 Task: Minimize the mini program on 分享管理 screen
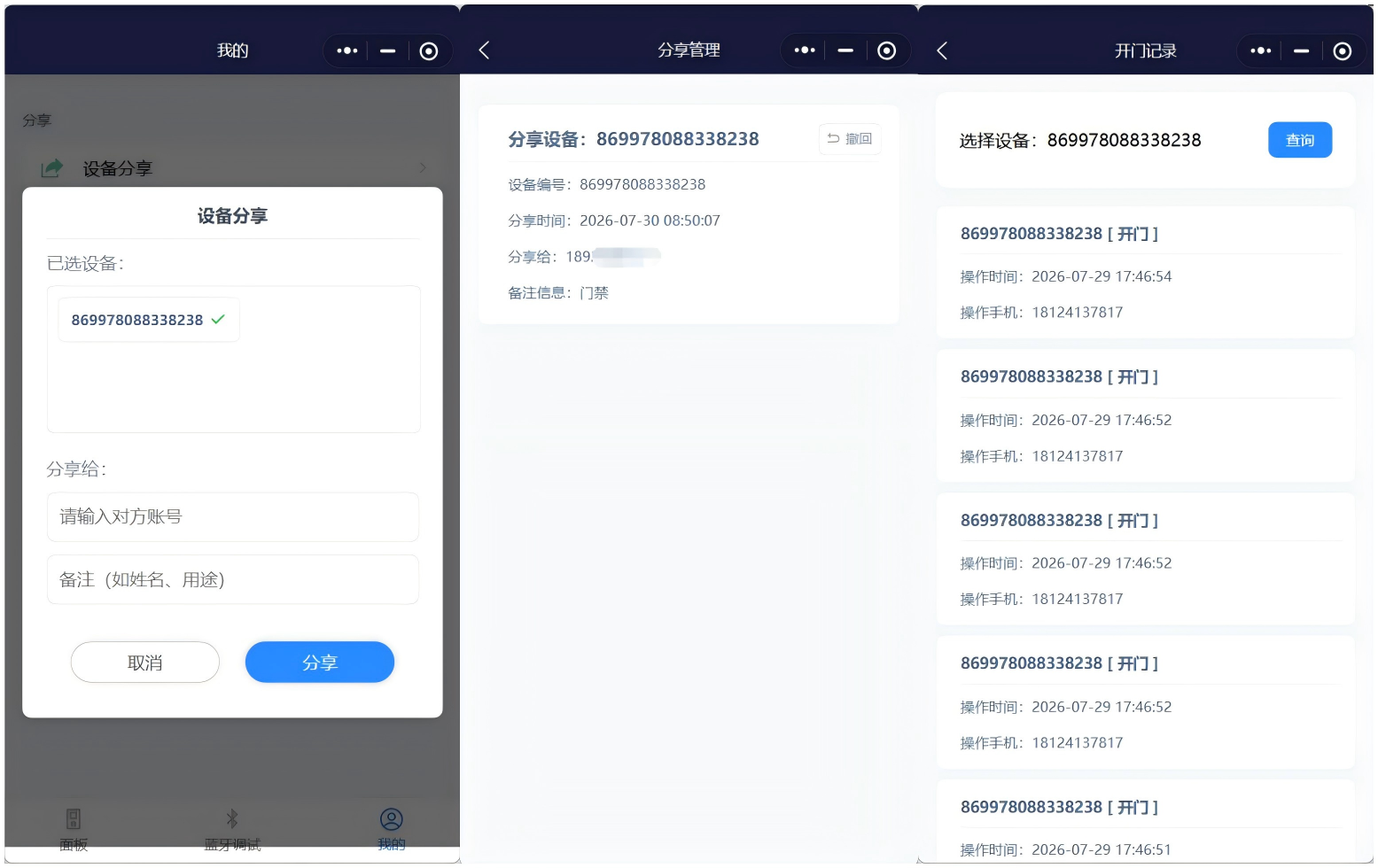845,50
